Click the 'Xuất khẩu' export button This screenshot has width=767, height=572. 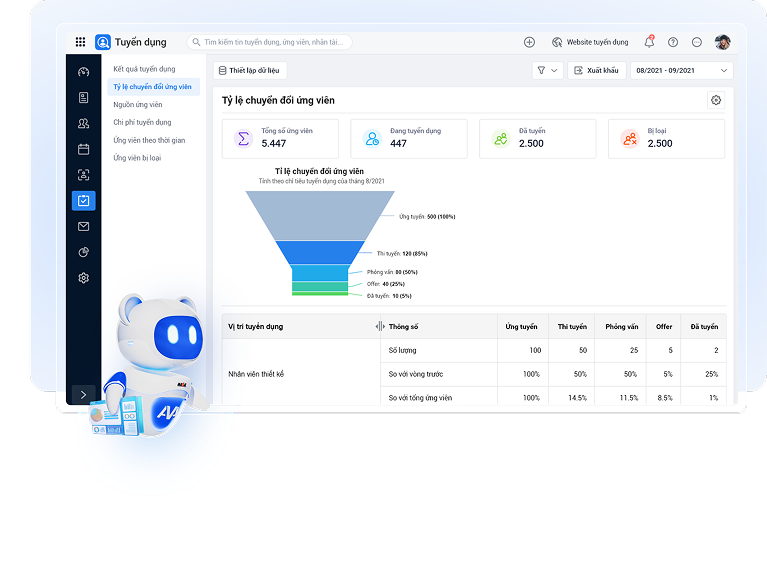(x=596, y=71)
